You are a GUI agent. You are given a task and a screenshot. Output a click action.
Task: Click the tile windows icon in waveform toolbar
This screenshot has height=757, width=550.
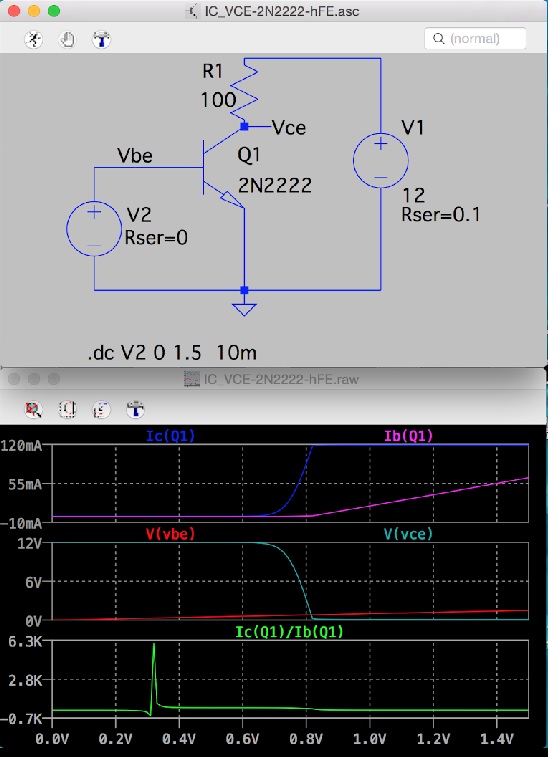(x=101, y=409)
